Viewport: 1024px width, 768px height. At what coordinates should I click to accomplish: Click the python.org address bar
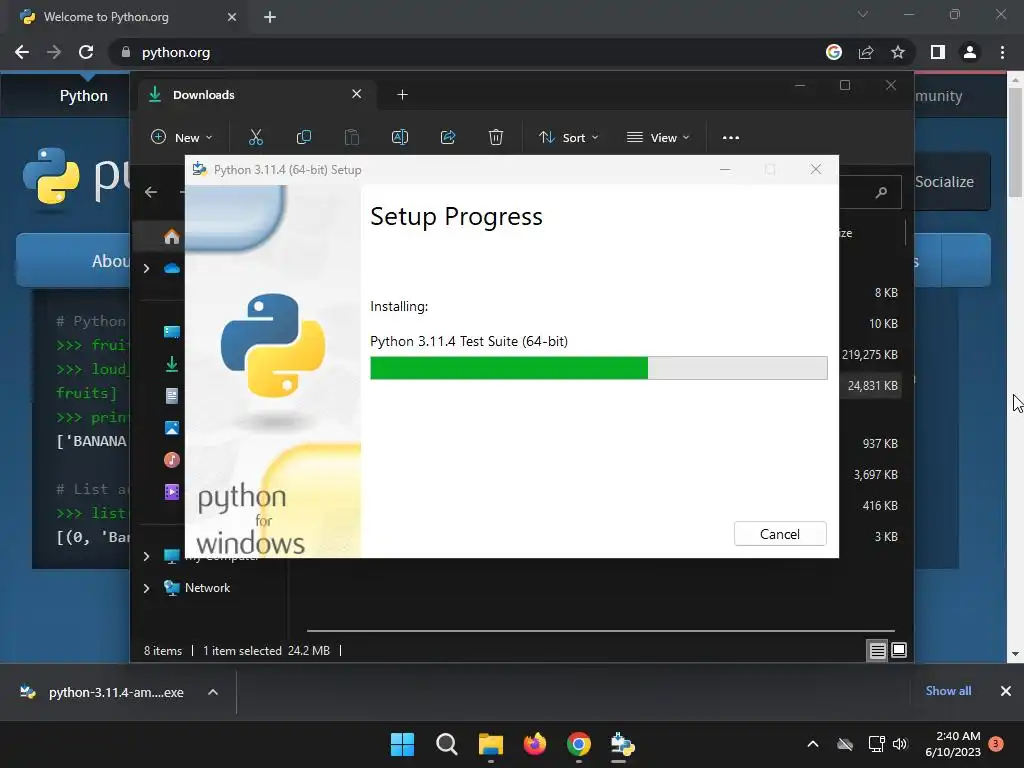[457, 52]
